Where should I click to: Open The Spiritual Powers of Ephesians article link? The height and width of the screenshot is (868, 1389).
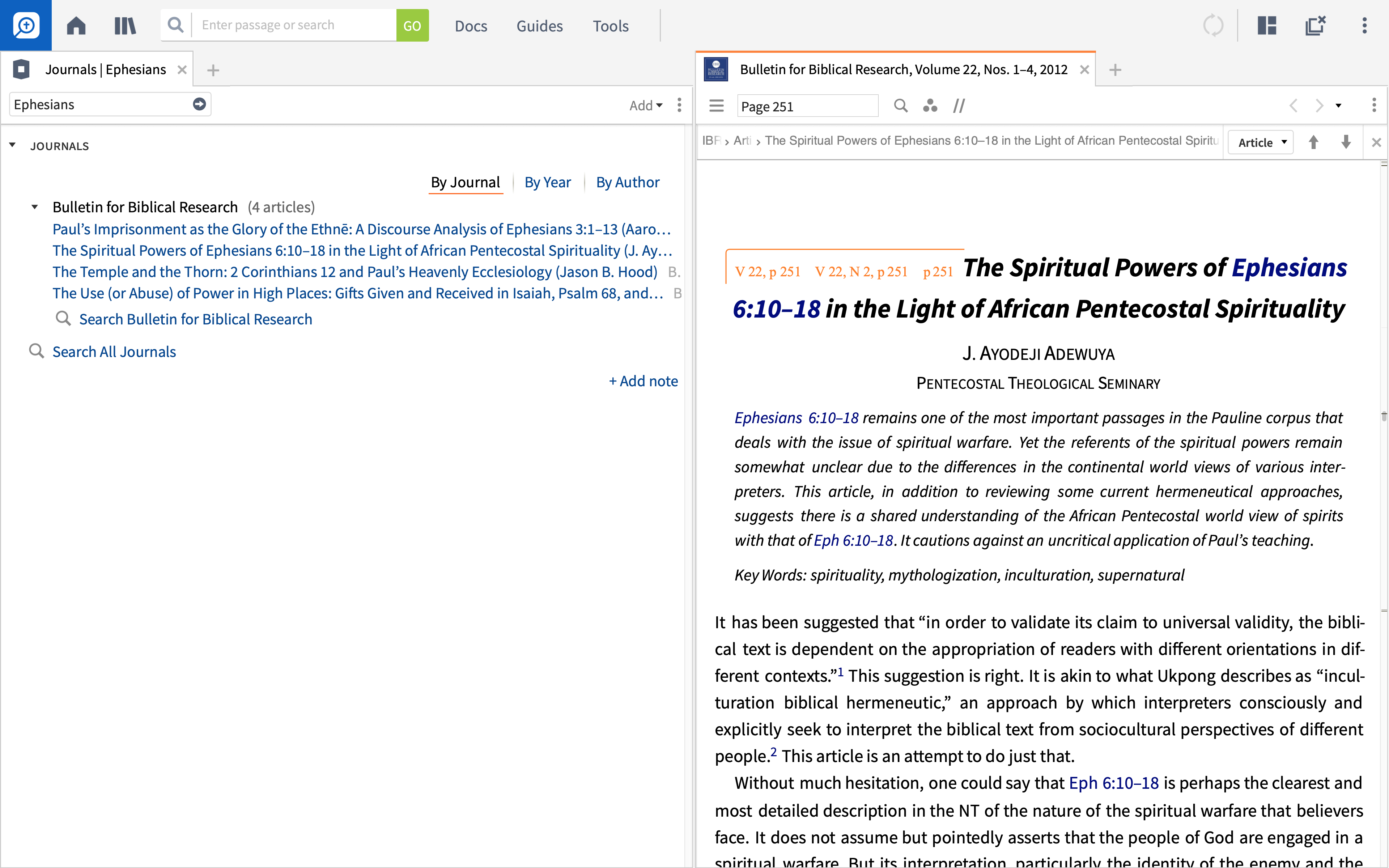pos(362,250)
